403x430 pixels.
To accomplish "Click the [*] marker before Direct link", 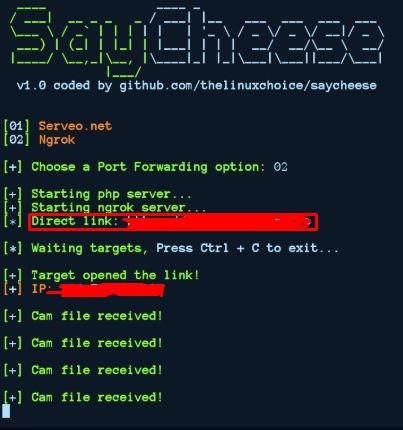I will tap(13, 222).
